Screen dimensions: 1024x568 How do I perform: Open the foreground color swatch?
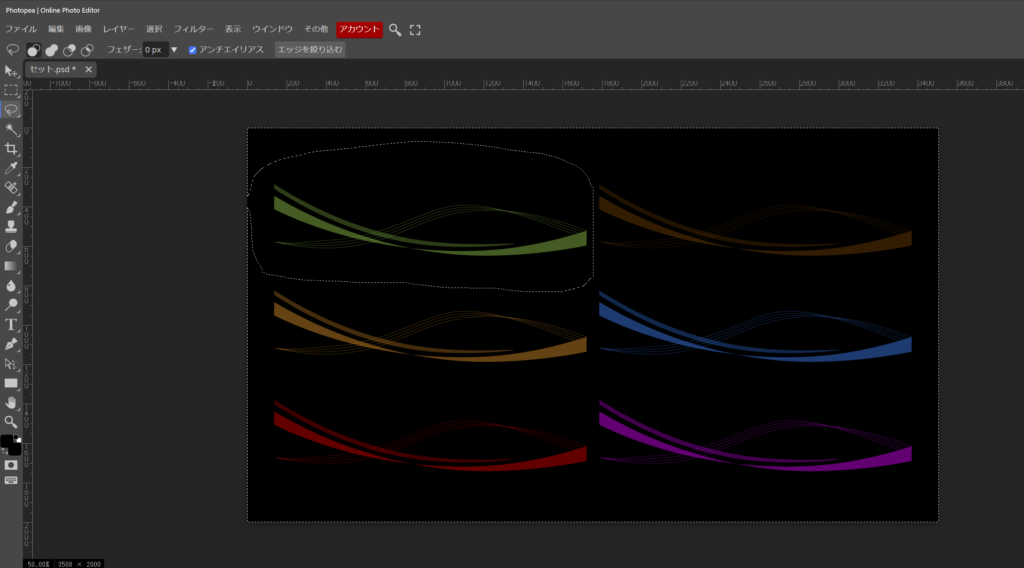coord(7,441)
